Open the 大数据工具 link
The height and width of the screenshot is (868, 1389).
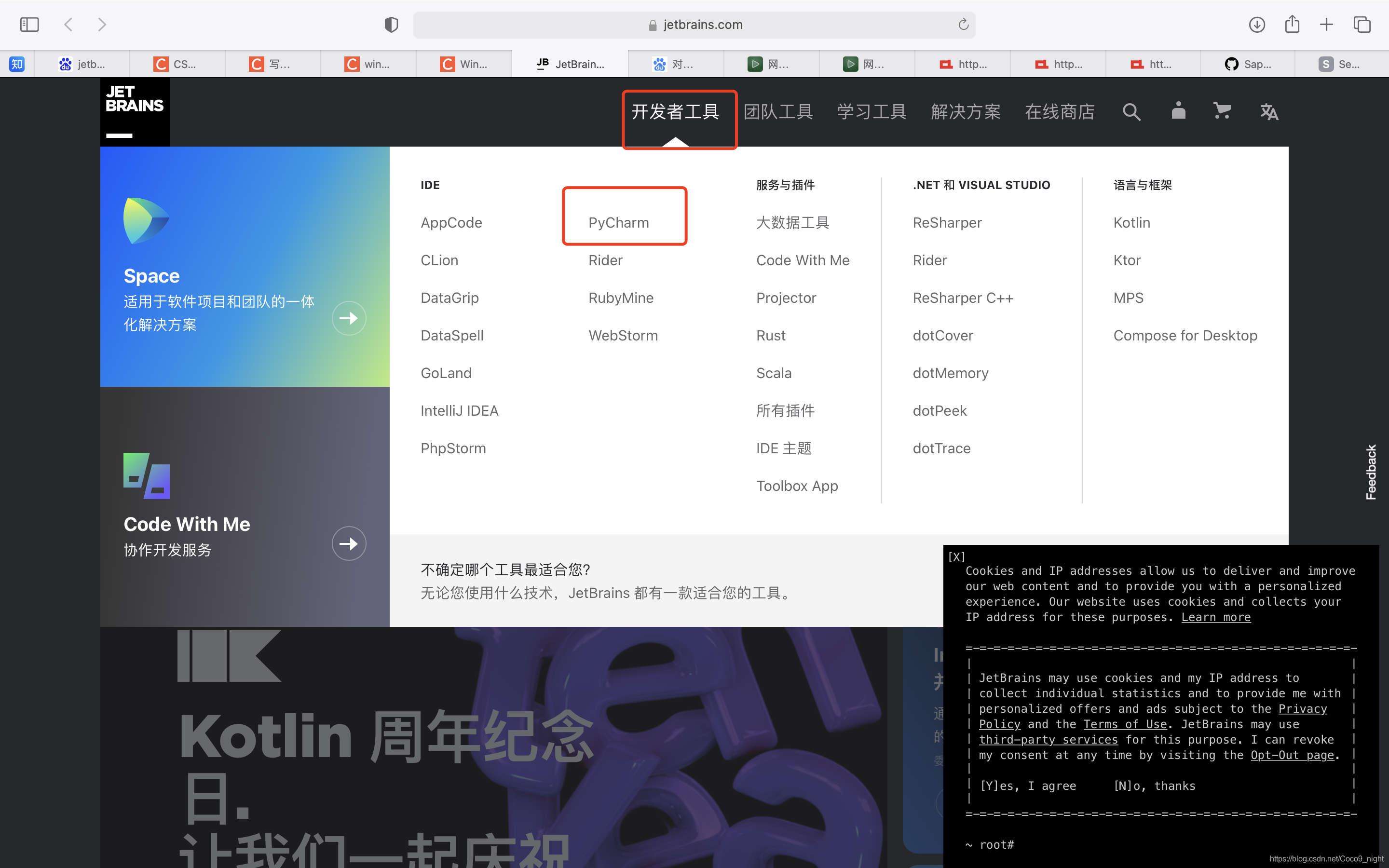coord(793,223)
